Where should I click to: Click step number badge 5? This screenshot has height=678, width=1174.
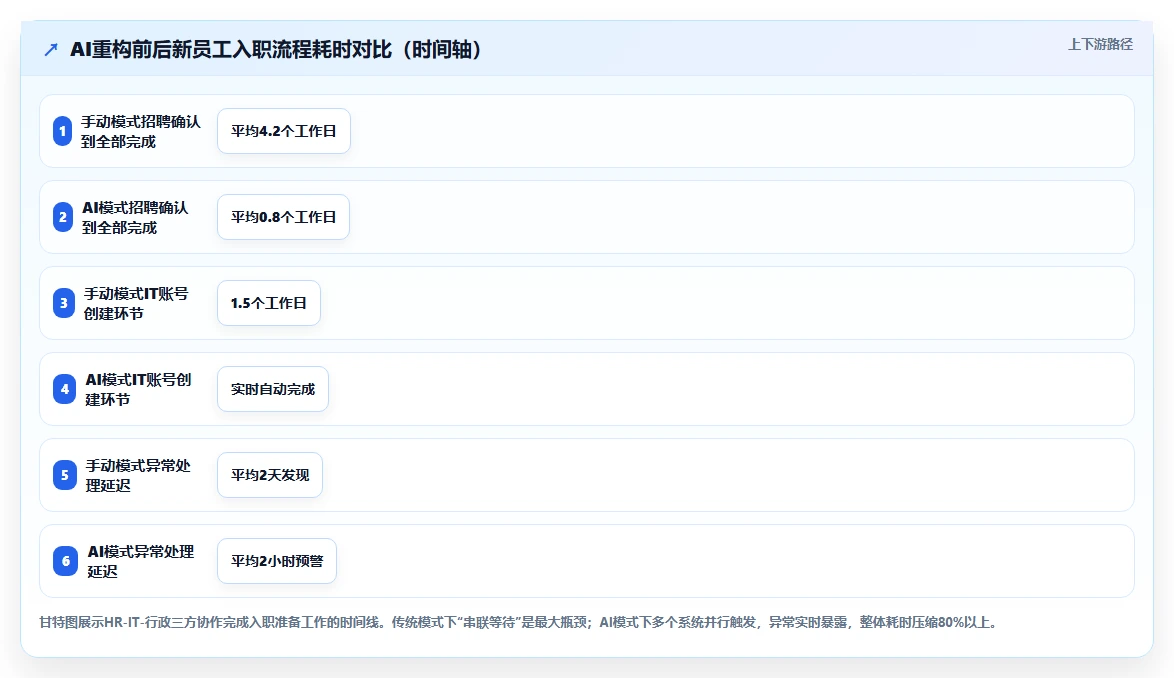[64, 475]
